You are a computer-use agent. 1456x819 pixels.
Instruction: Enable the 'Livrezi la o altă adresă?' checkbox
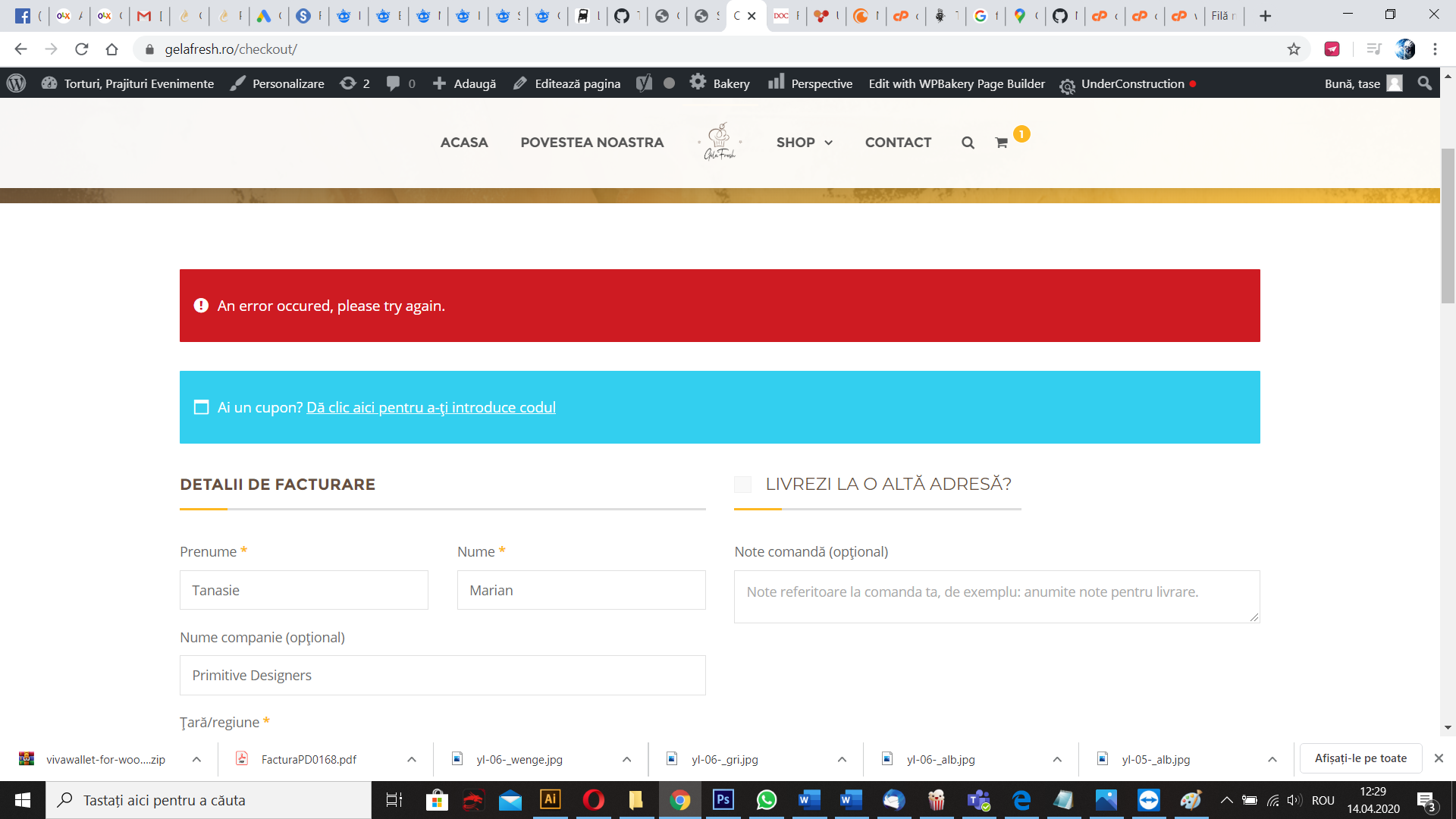[742, 484]
